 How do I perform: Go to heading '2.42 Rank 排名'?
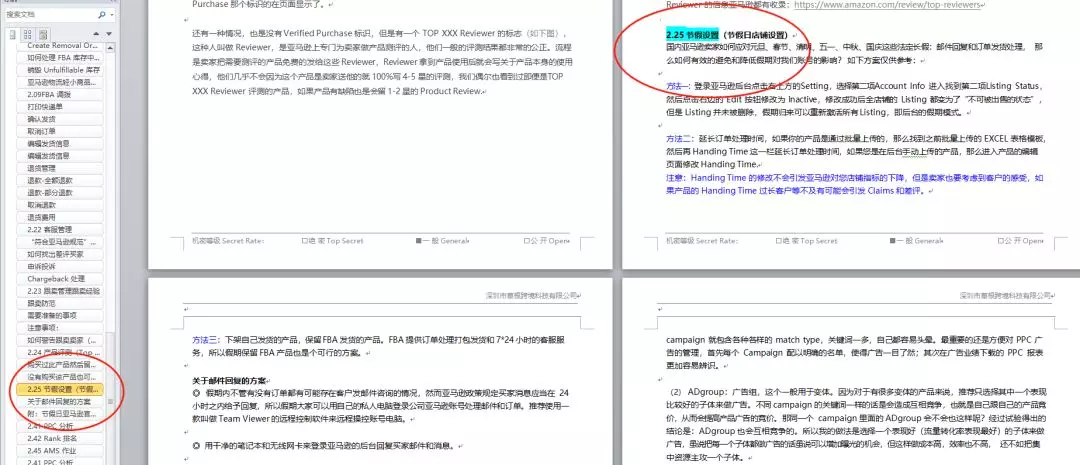62,438
